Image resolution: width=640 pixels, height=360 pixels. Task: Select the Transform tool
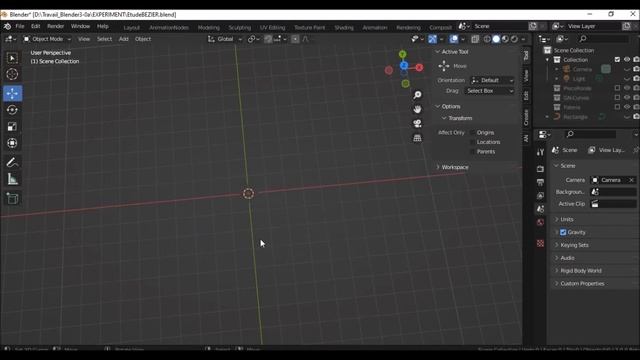tap(12, 143)
